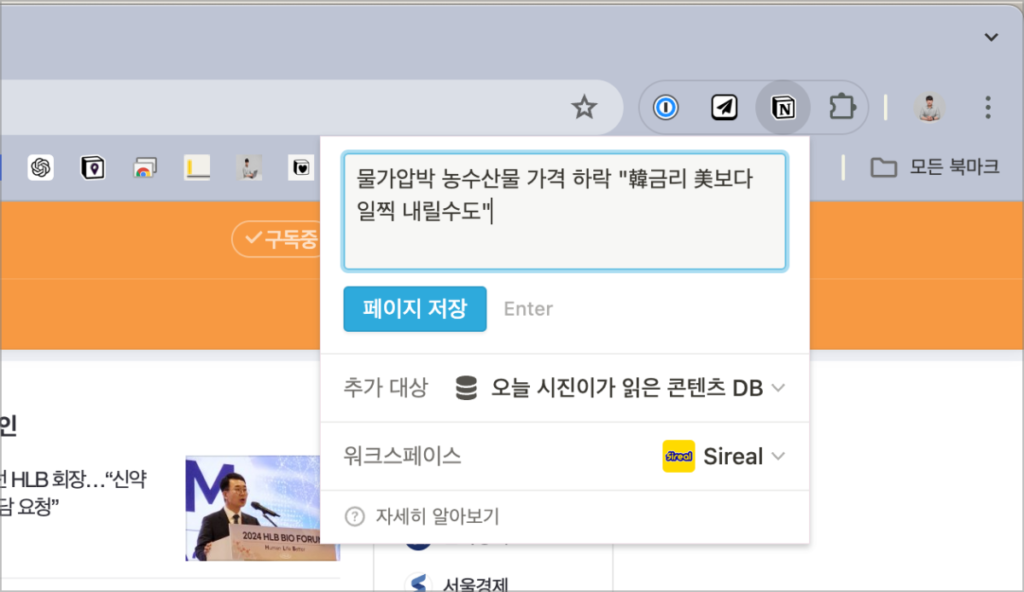The image size is (1024, 592).
Task: Click the 페이지 저장 save button
Action: [415, 309]
